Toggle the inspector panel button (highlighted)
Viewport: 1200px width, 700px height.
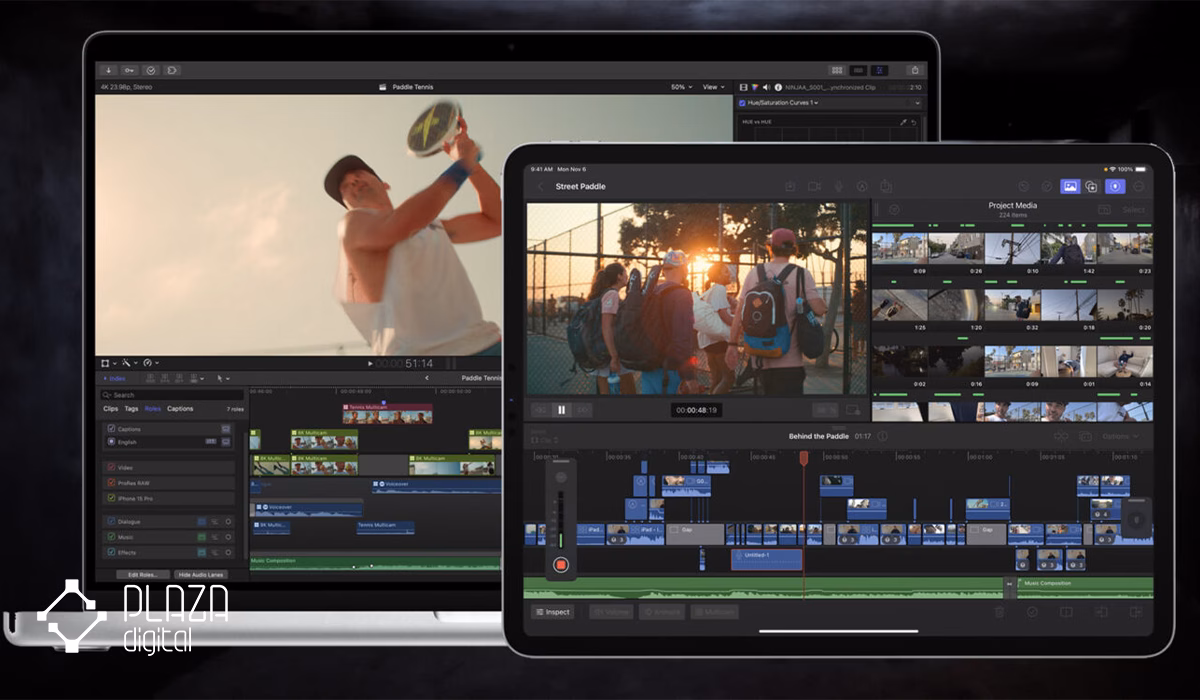tap(879, 70)
